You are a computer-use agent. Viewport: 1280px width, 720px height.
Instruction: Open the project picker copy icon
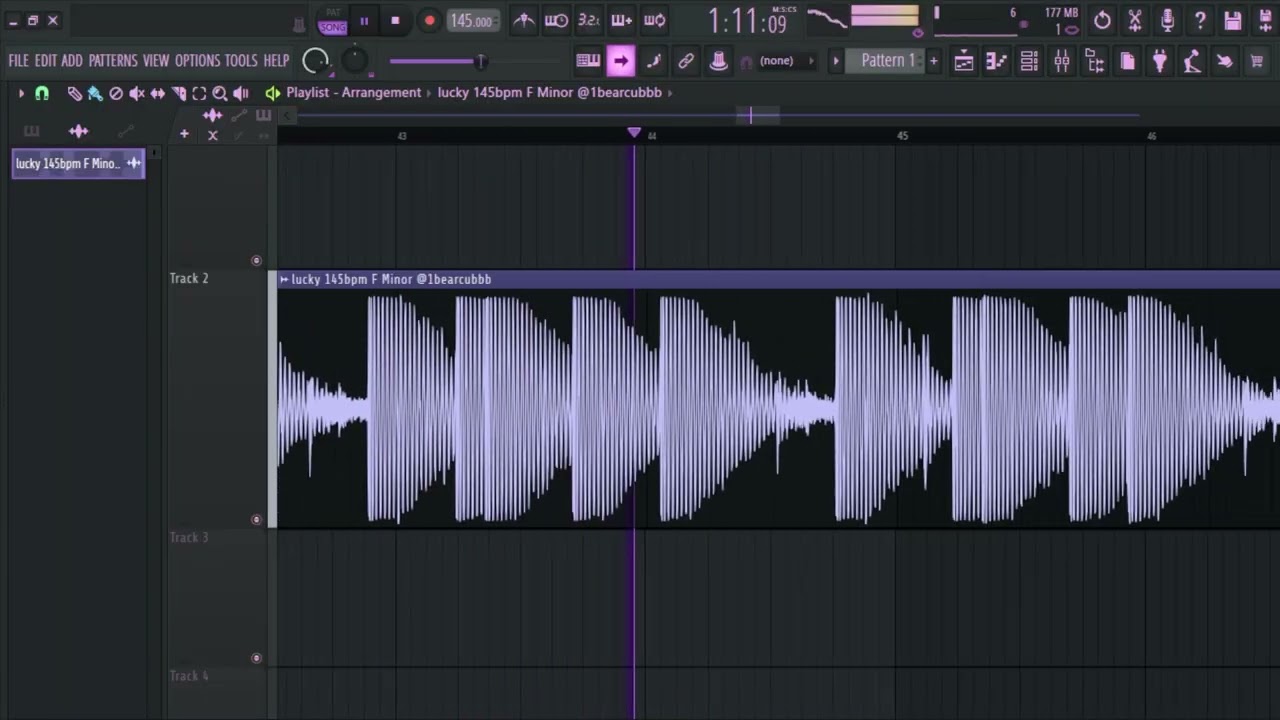pyautogui.click(x=1128, y=61)
